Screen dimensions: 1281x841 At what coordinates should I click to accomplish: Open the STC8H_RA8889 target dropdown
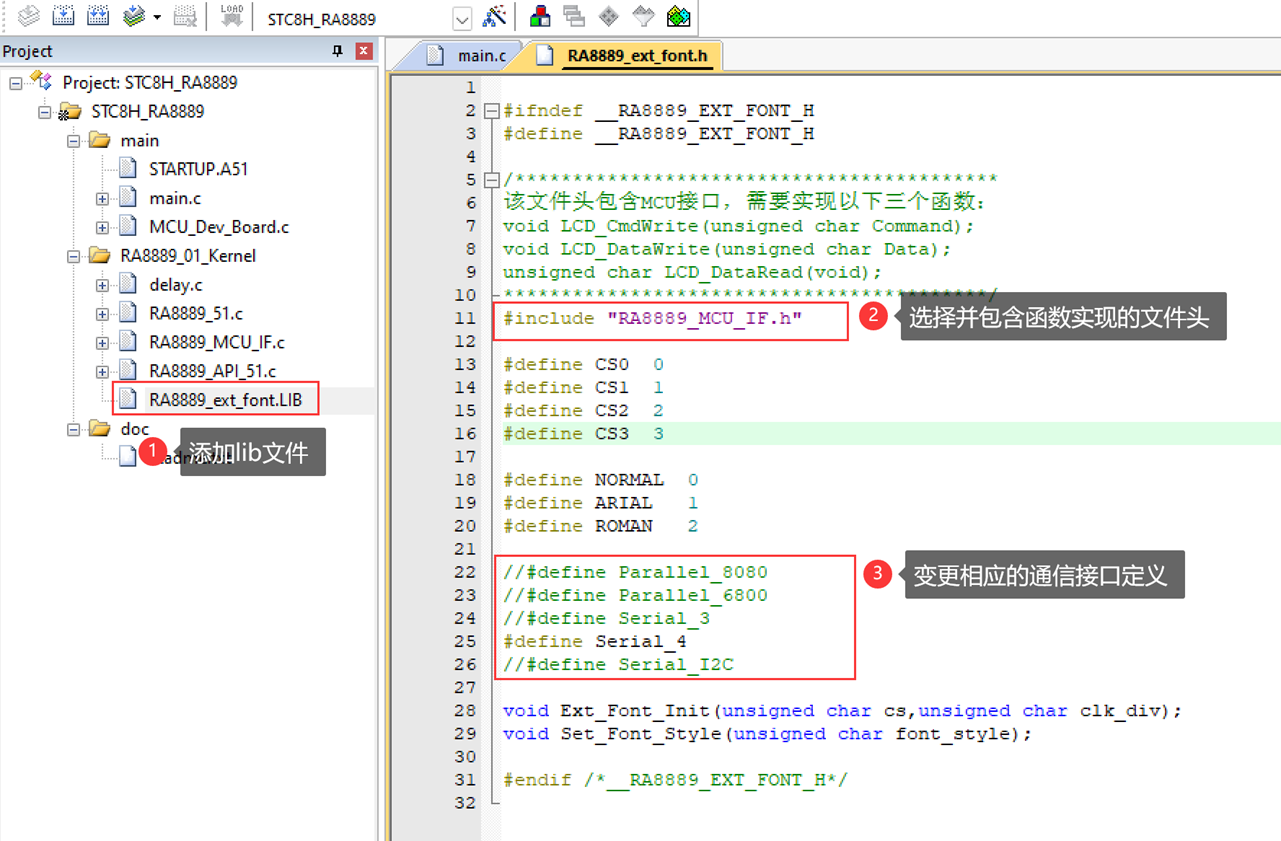(461, 19)
